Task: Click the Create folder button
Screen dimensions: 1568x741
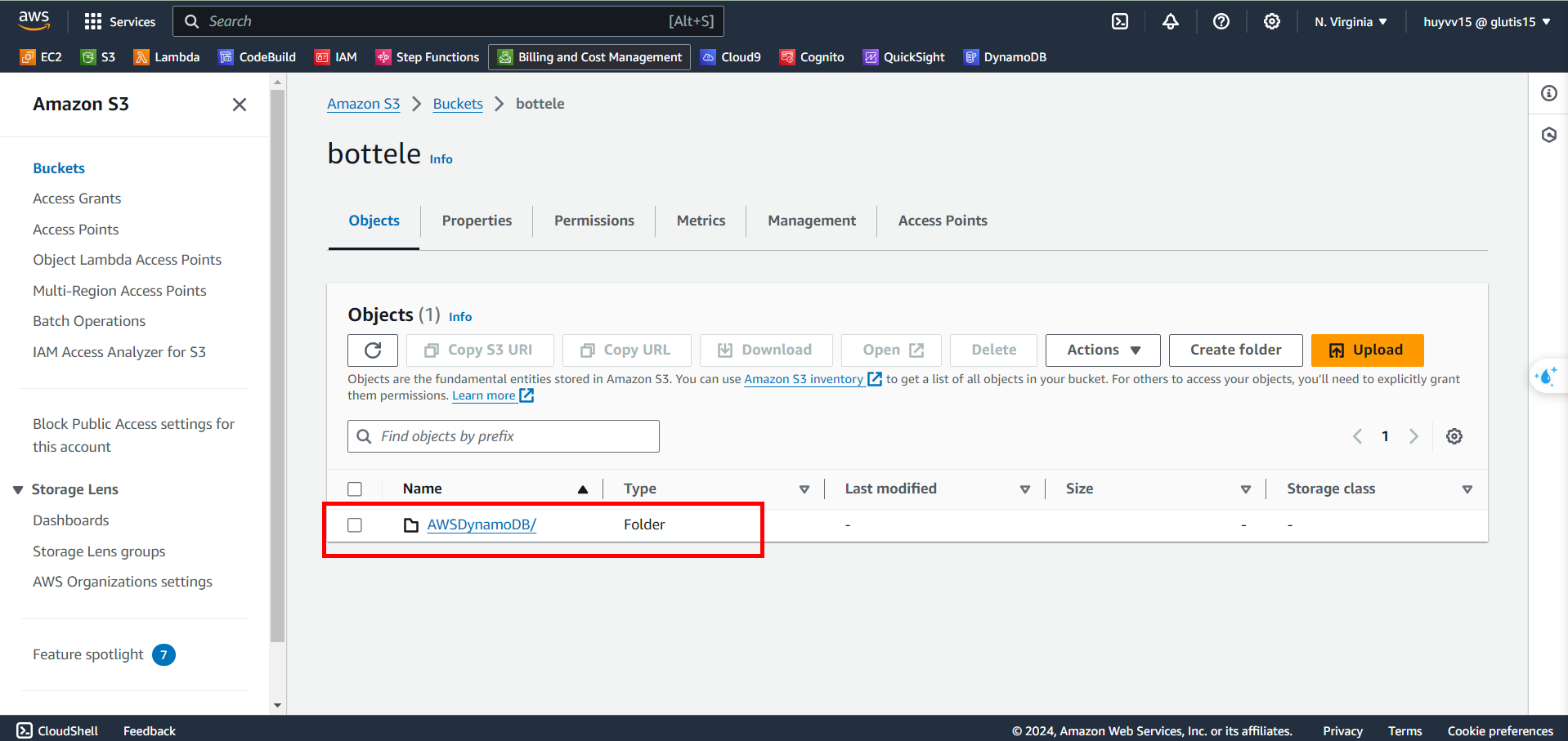Action: pos(1236,350)
